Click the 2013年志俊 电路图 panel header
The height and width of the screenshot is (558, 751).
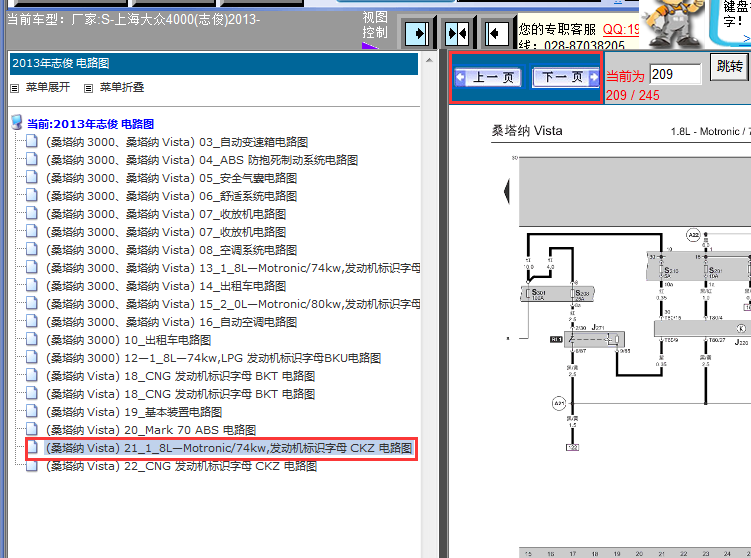point(214,63)
